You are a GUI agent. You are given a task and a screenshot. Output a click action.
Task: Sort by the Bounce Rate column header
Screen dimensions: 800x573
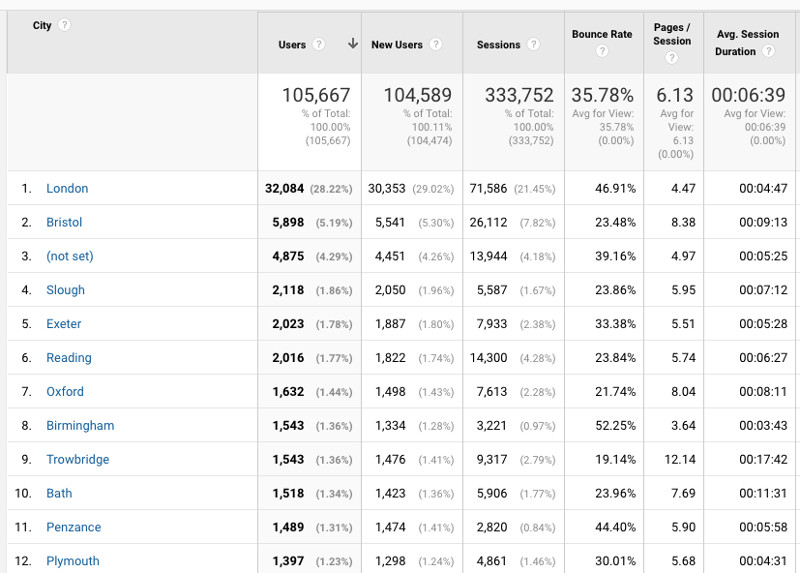[602, 34]
